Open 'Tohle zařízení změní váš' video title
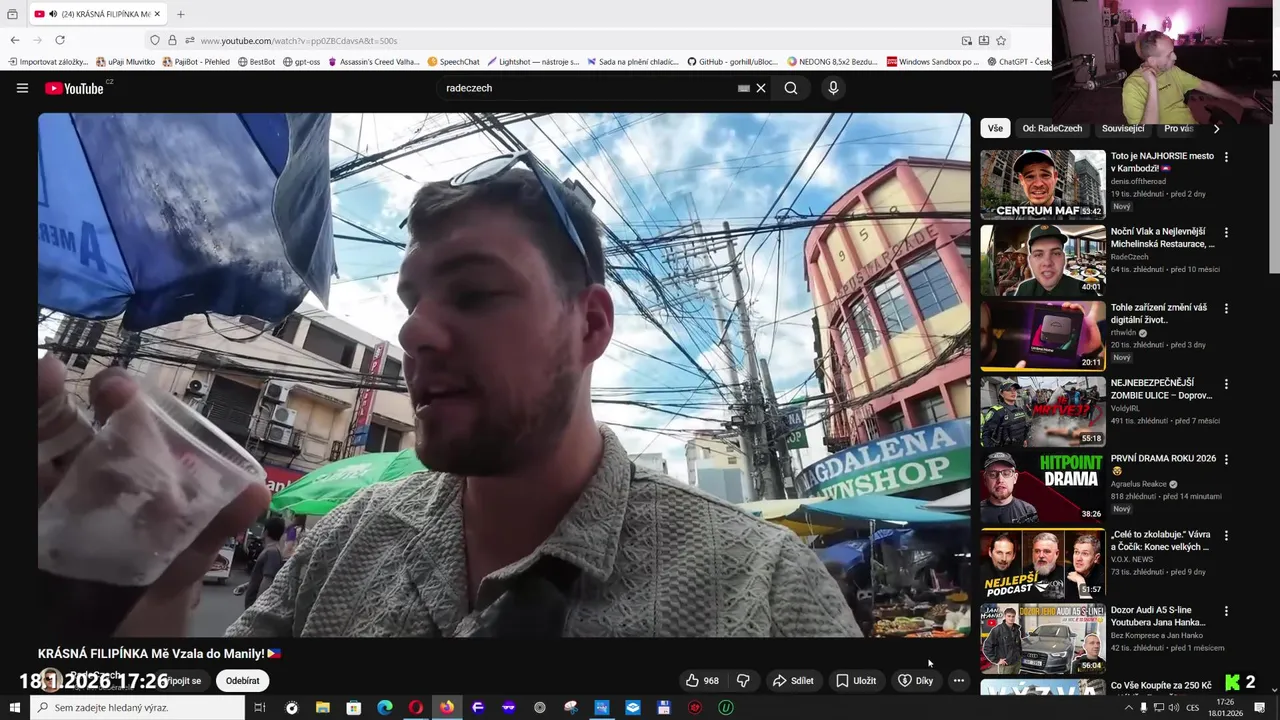Screen dimensions: 1280x720 pos(1159,313)
